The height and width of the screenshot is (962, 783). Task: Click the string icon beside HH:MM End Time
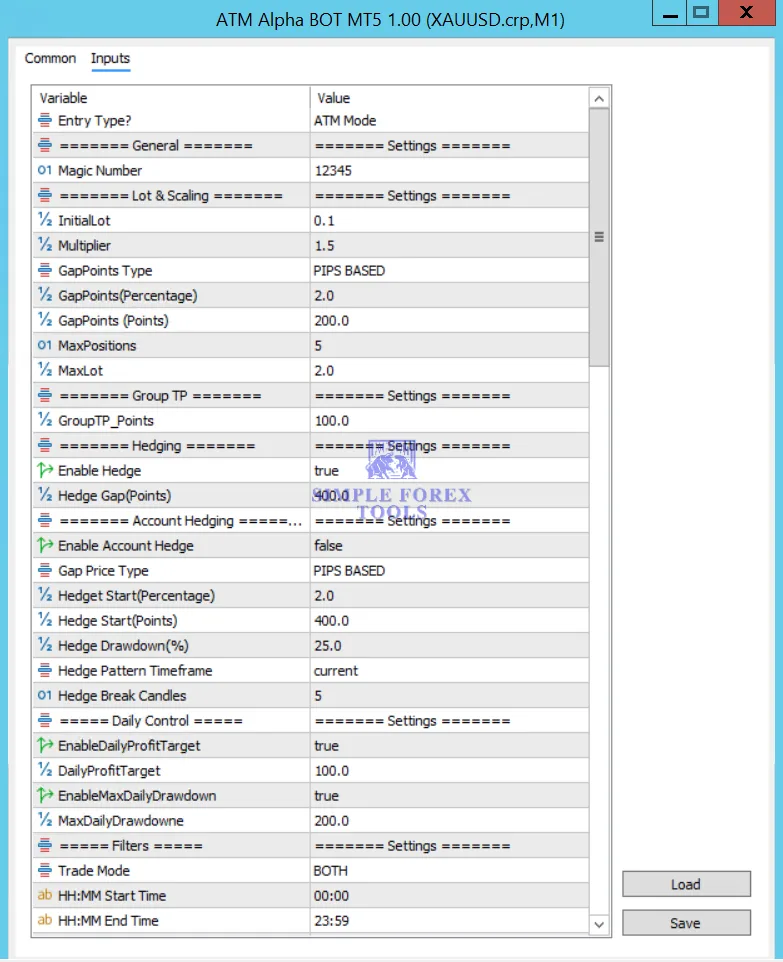pos(45,920)
